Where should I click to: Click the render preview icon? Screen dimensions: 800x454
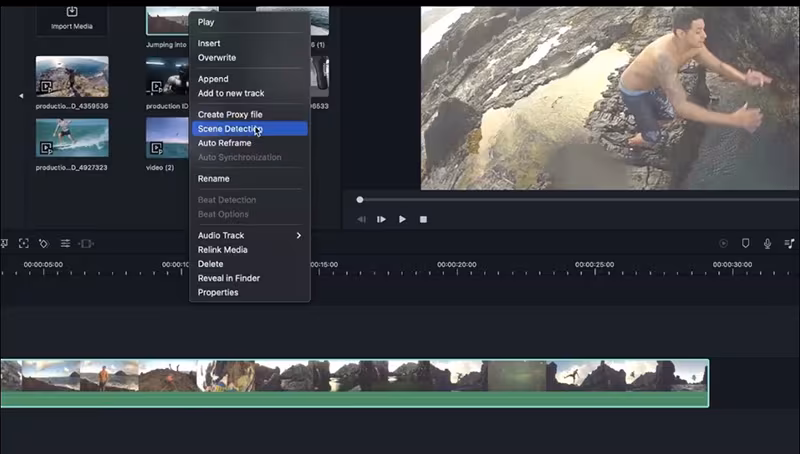tap(723, 243)
